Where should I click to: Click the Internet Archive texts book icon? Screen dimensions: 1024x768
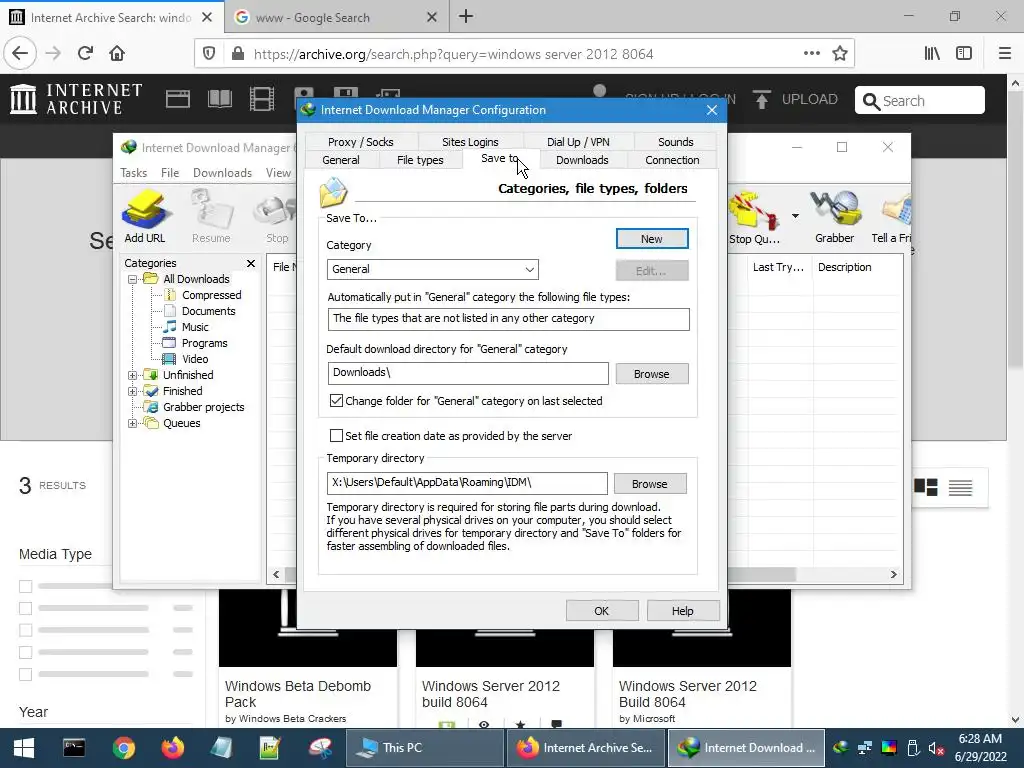pos(219,99)
